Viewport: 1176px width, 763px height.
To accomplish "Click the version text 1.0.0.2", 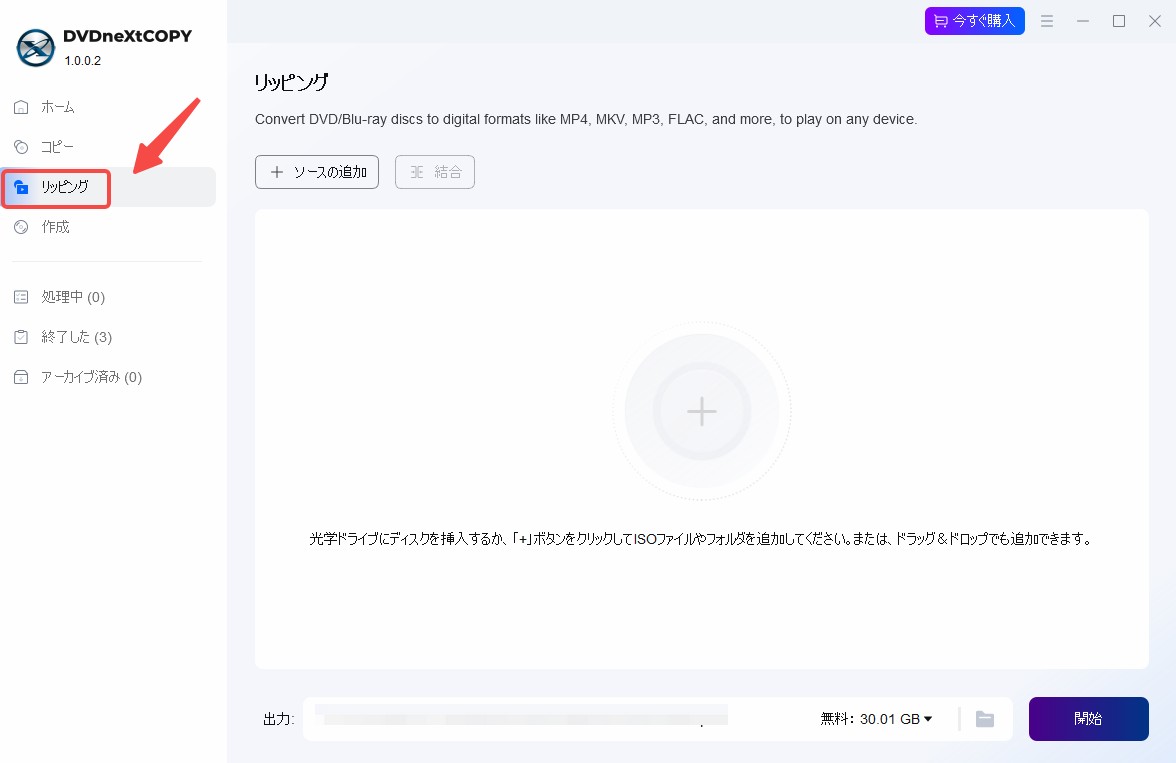I will coord(82,61).
